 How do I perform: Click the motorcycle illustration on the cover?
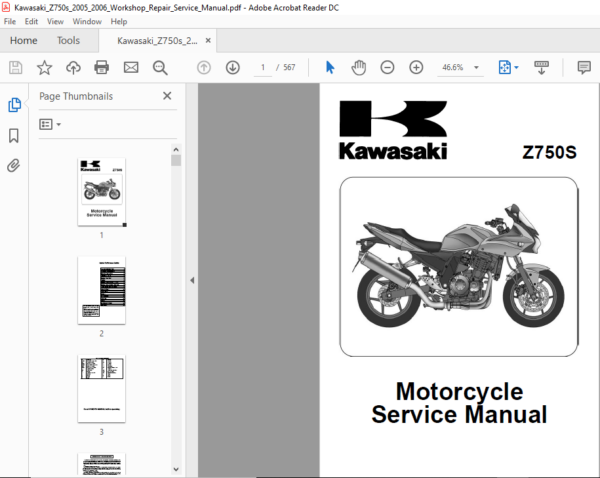[x=460, y=266]
